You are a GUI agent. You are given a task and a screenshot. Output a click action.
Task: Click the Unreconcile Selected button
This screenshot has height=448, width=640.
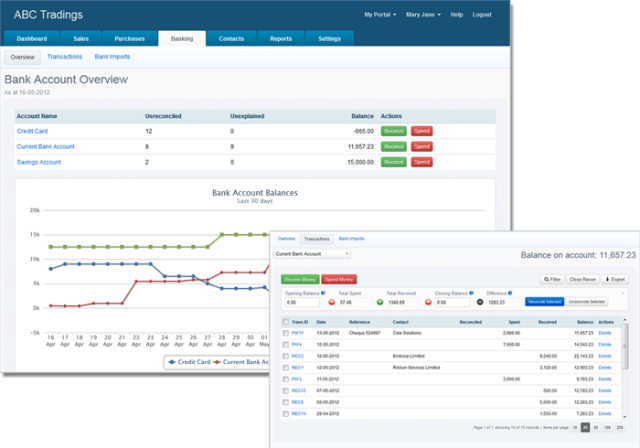(x=587, y=302)
